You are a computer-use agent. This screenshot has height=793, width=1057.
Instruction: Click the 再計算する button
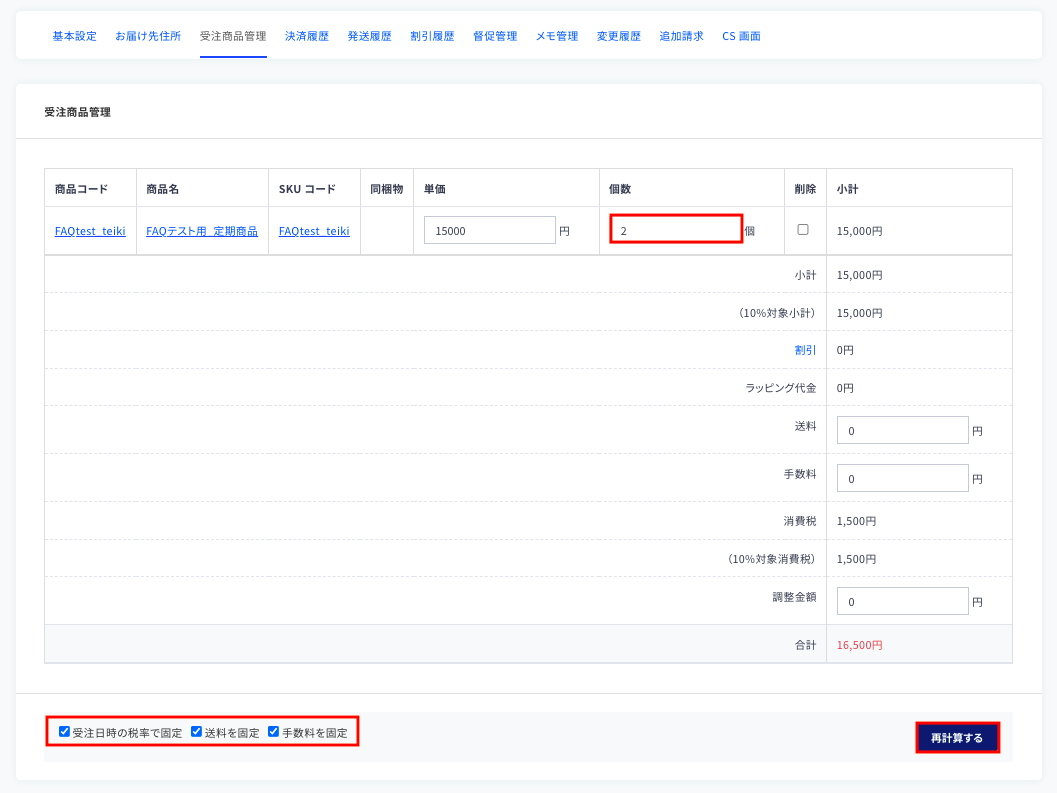957,738
